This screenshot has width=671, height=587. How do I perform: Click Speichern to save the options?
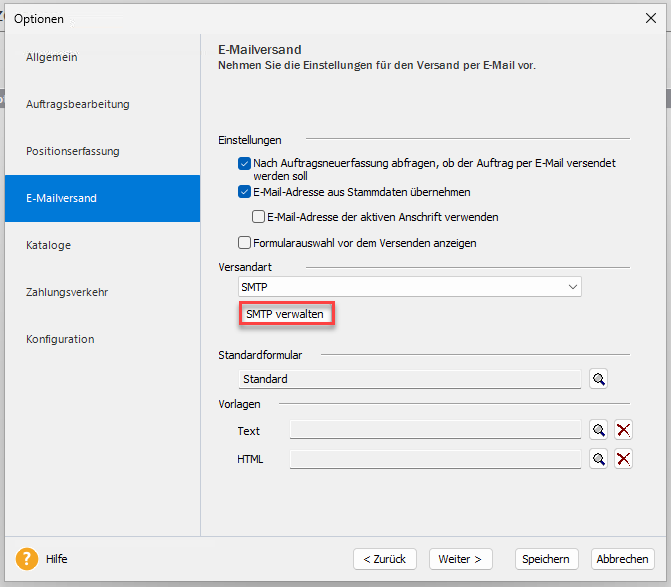click(x=546, y=559)
